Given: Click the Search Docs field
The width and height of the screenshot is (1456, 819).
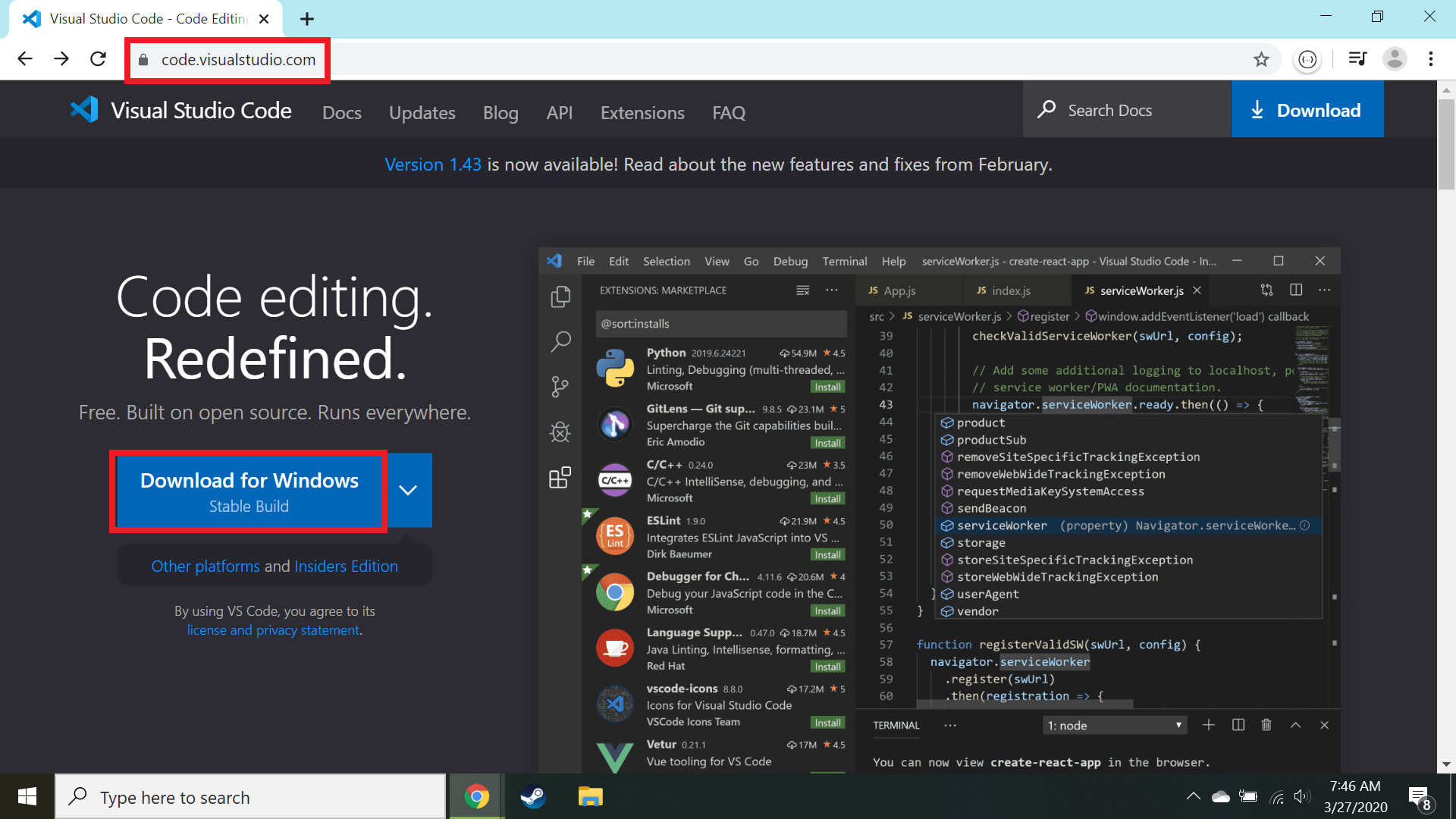Looking at the screenshot, I should pyautogui.click(x=1126, y=111).
